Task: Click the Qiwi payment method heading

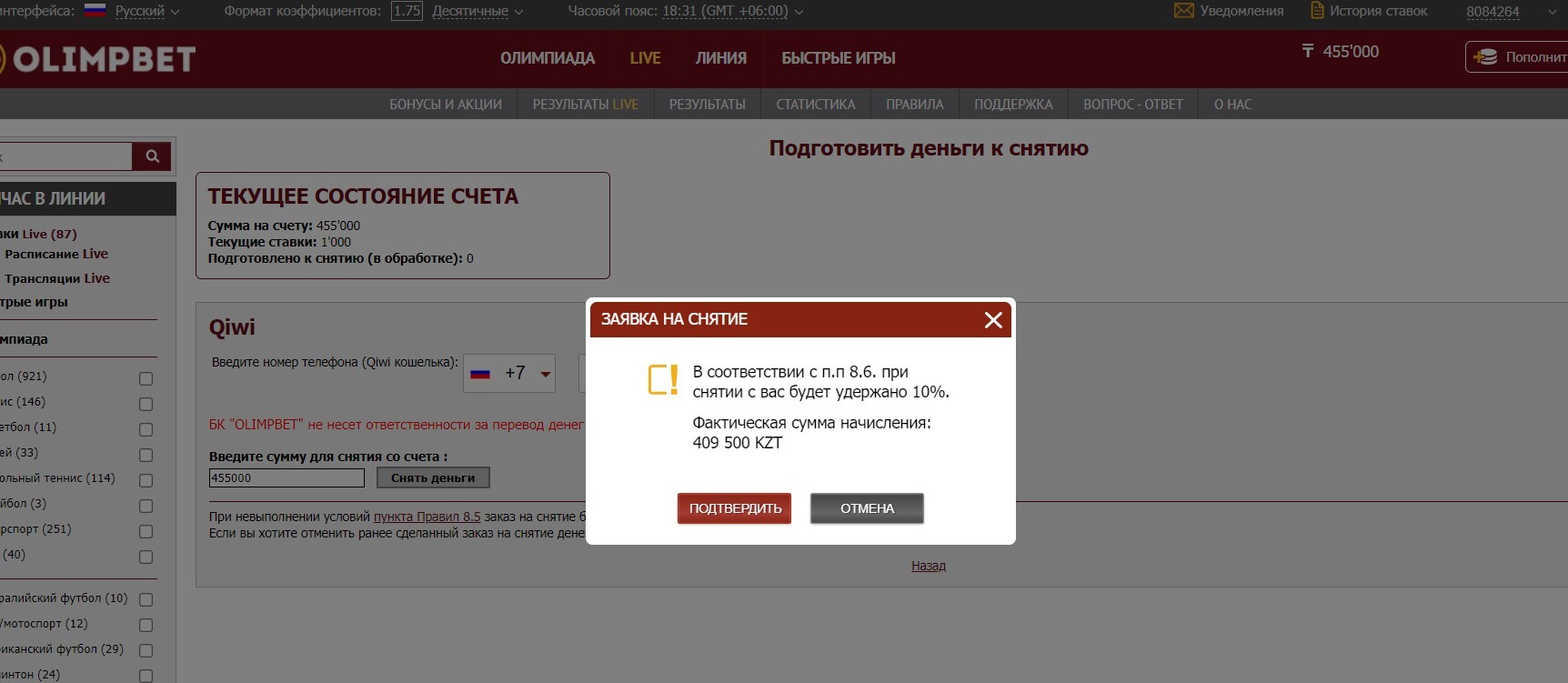Action: pyautogui.click(x=232, y=327)
